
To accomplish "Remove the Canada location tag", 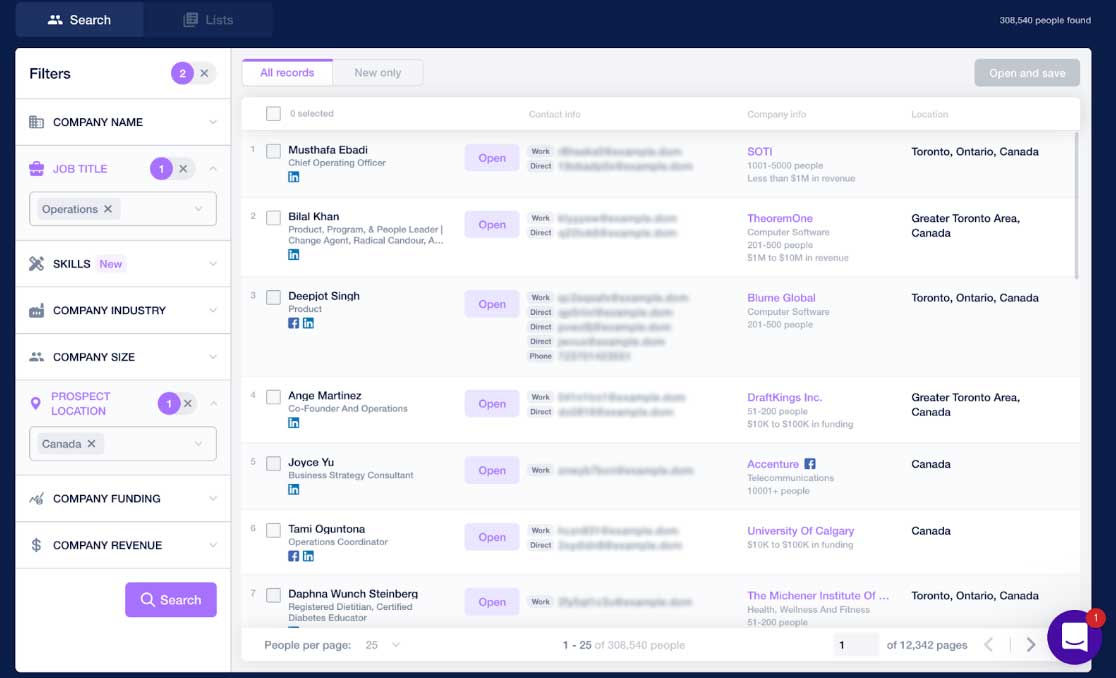I will pyautogui.click(x=92, y=444).
